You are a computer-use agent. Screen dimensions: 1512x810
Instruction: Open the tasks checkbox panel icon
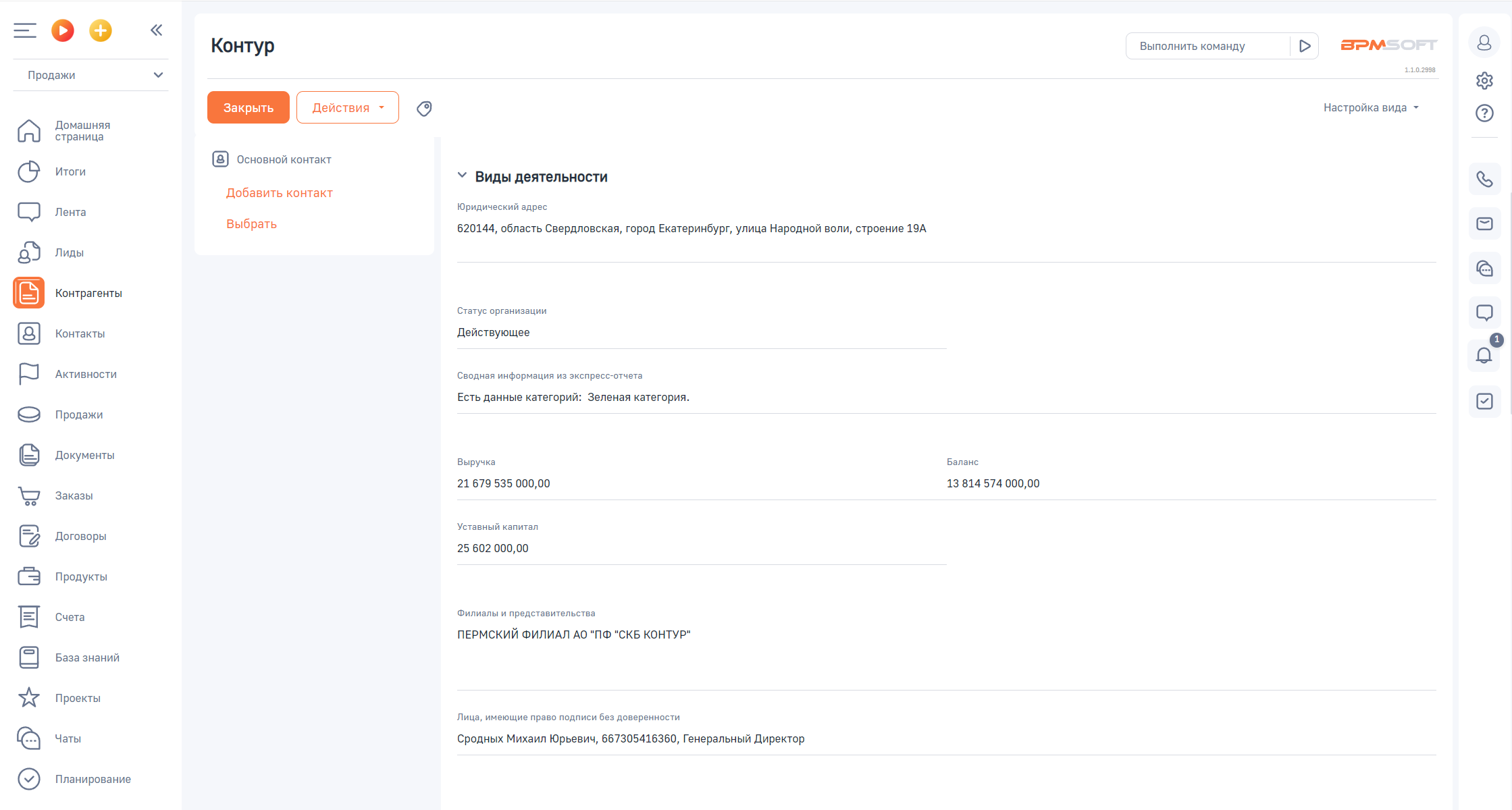(1484, 402)
